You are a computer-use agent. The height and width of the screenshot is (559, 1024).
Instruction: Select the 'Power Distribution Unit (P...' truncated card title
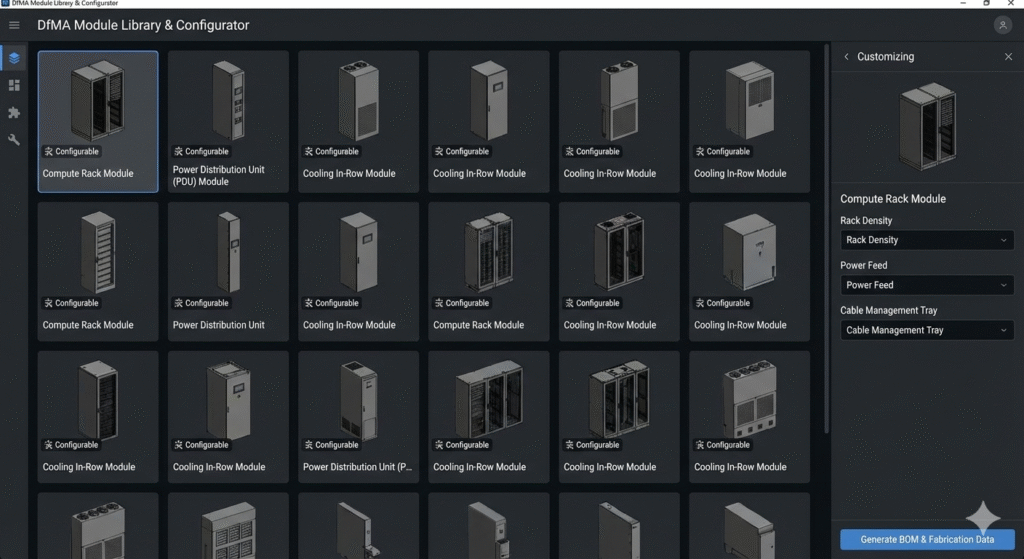pos(357,467)
